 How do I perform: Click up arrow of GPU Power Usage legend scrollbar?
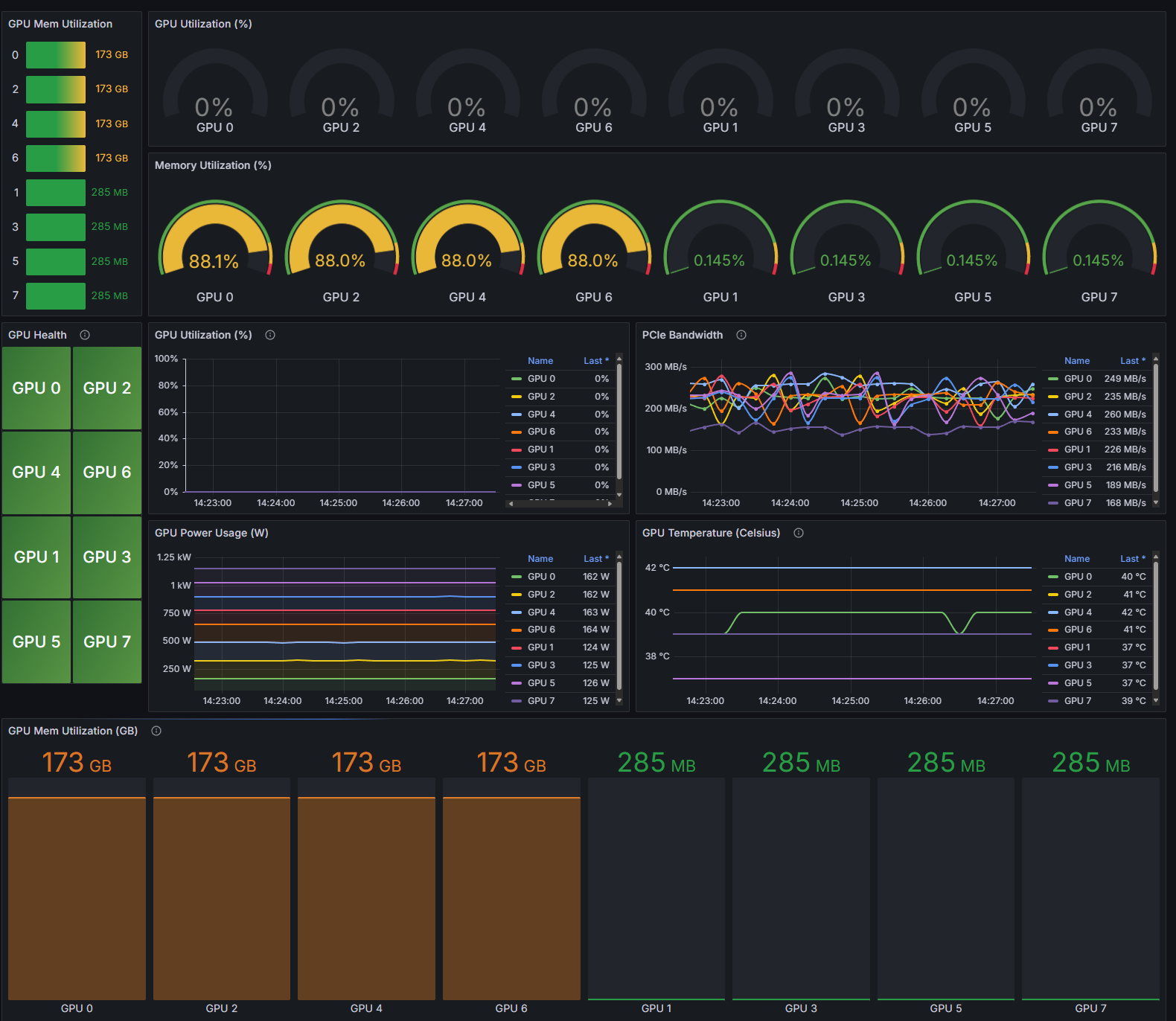[619, 557]
